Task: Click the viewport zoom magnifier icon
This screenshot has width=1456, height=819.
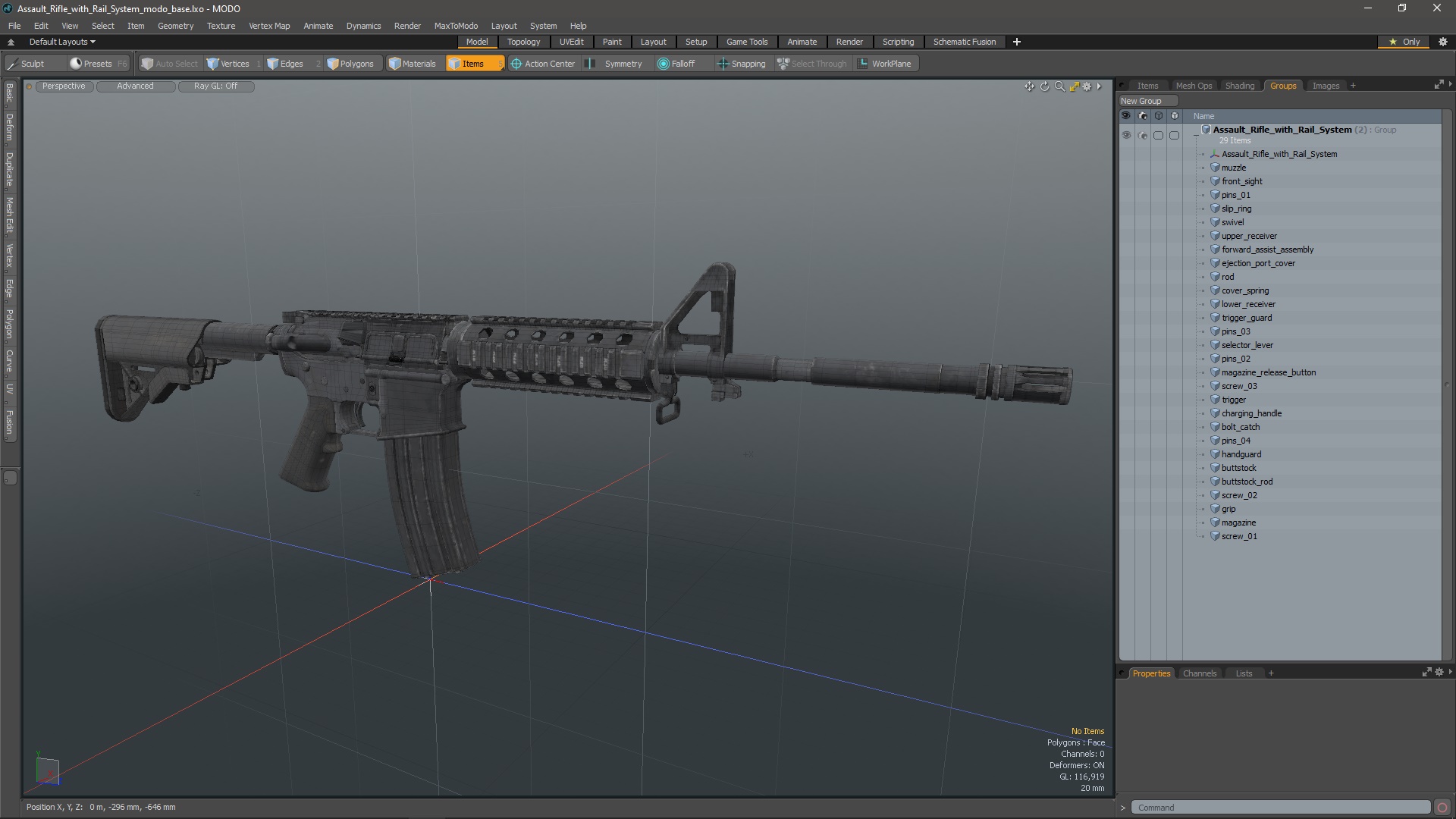Action: pos(1059,86)
